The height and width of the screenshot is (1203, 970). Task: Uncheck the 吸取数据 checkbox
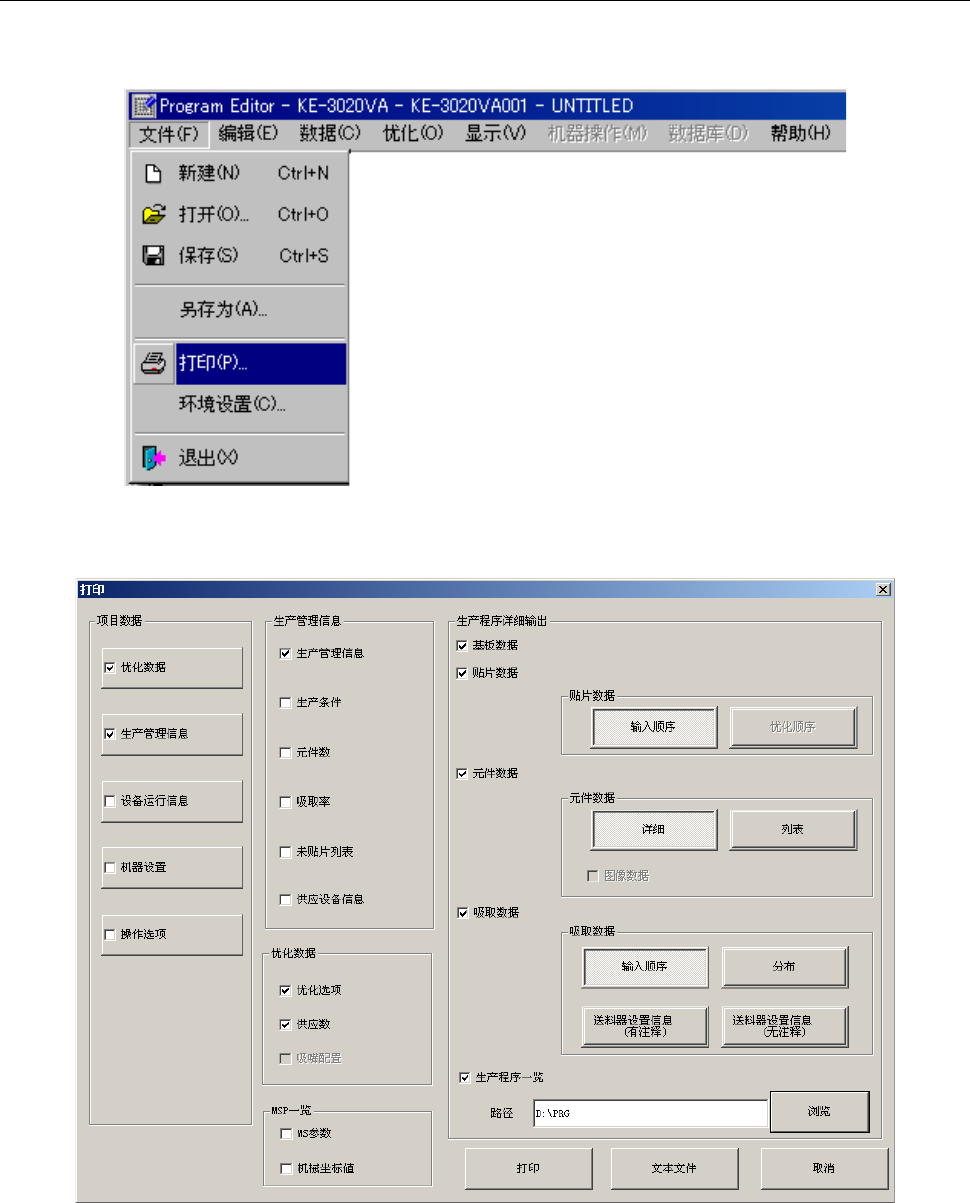tap(462, 912)
